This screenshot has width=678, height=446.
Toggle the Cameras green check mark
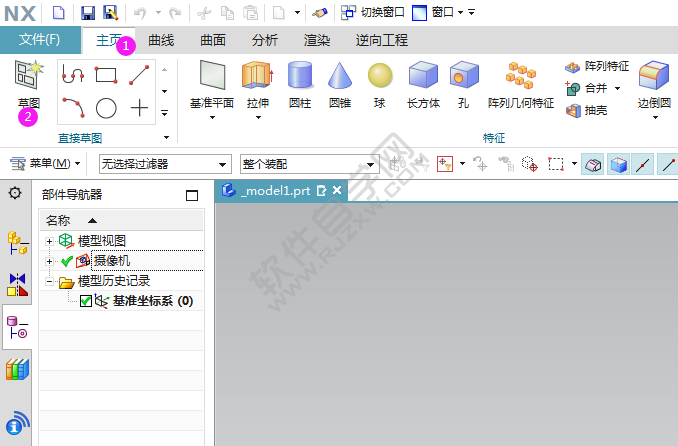pos(67,261)
